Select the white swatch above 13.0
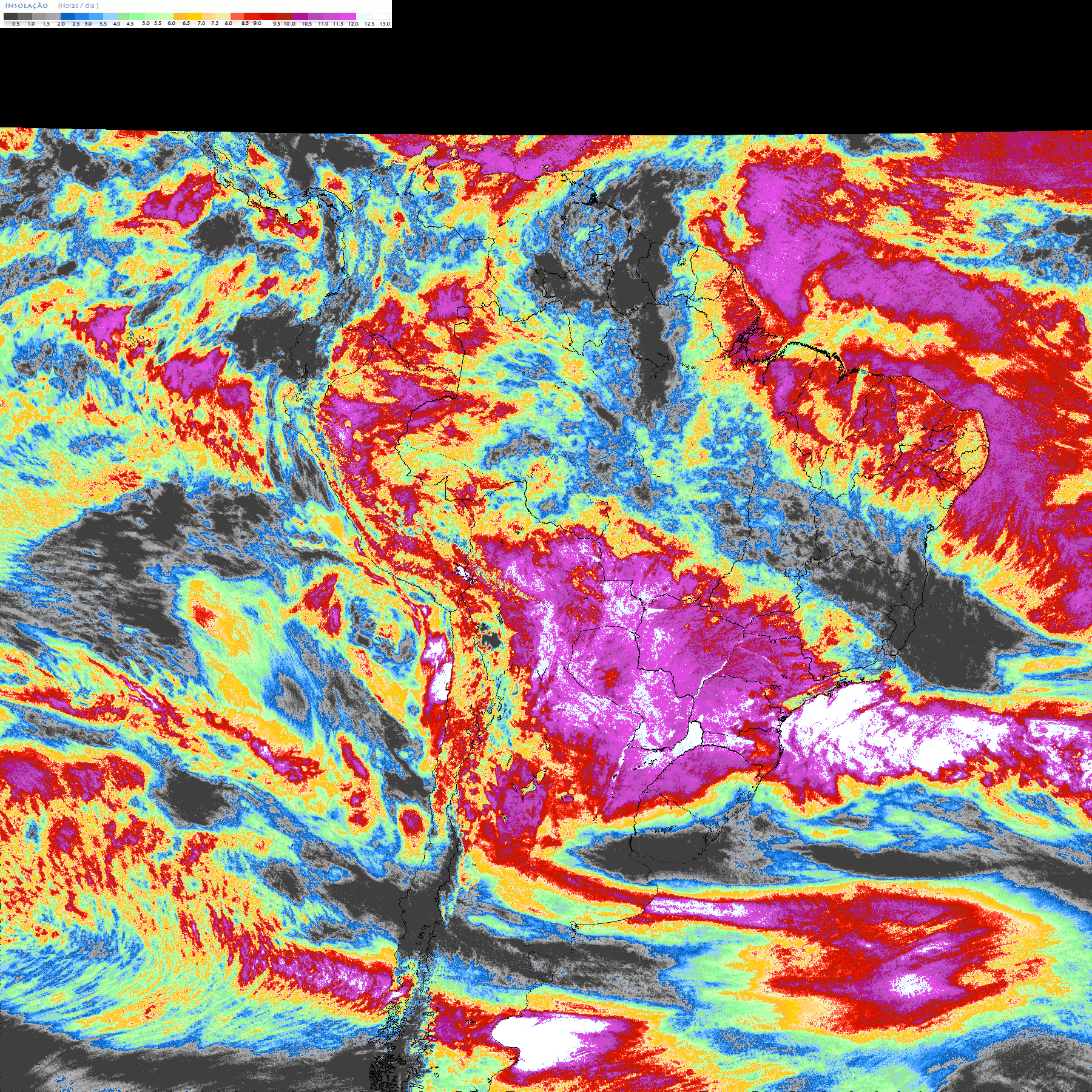The width and height of the screenshot is (1092, 1092). [x=381, y=16]
